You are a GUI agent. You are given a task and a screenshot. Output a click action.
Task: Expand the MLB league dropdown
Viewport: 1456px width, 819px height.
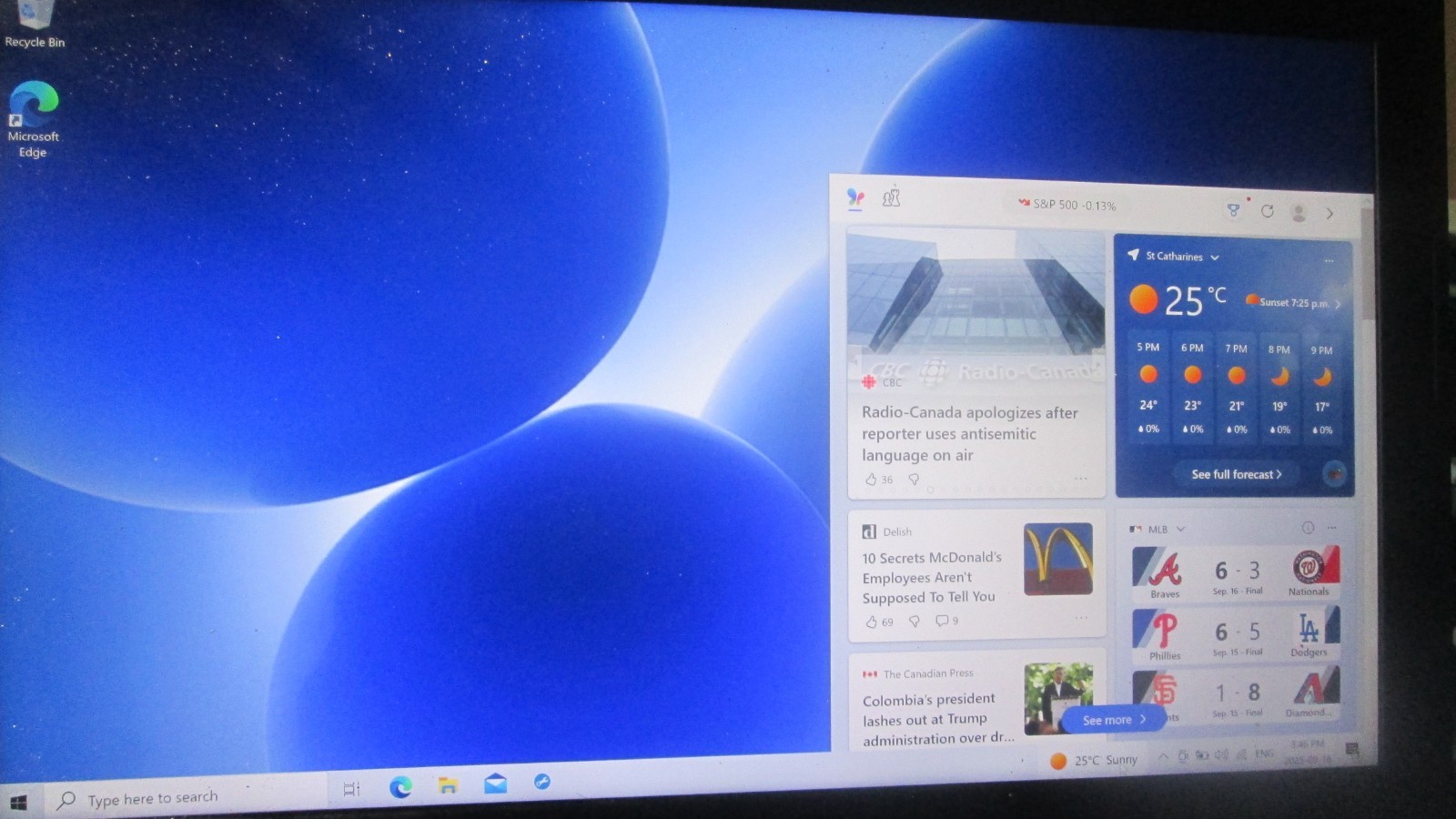pos(1181,529)
